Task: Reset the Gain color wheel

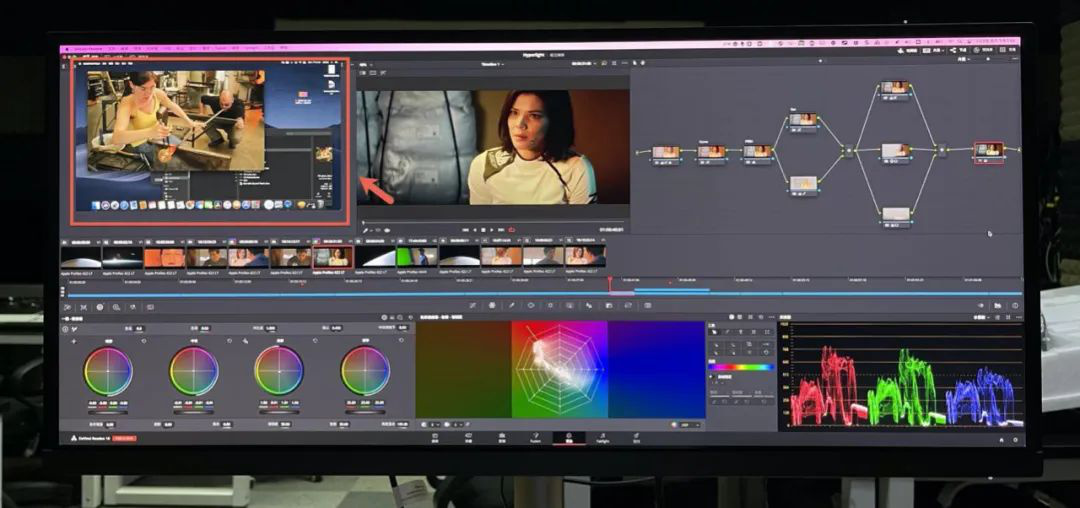Action: click(x=315, y=341)
